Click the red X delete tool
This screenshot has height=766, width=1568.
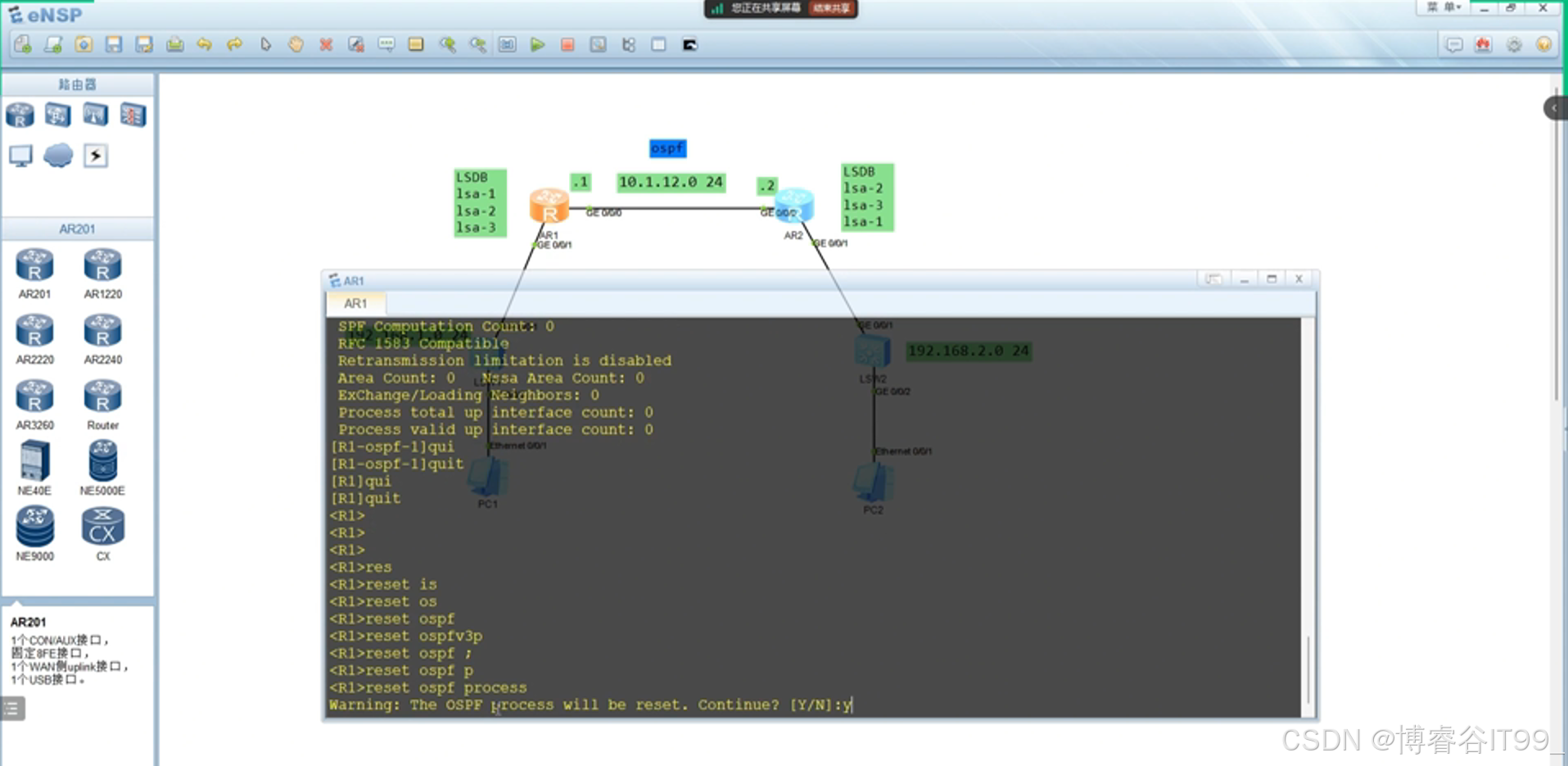tap(326, 45)
